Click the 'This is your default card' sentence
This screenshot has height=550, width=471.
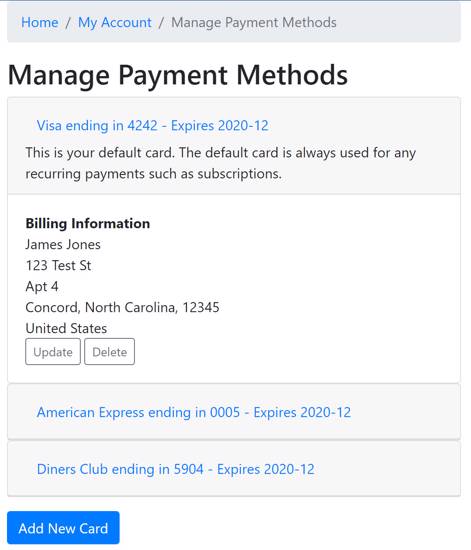point(100,153)
